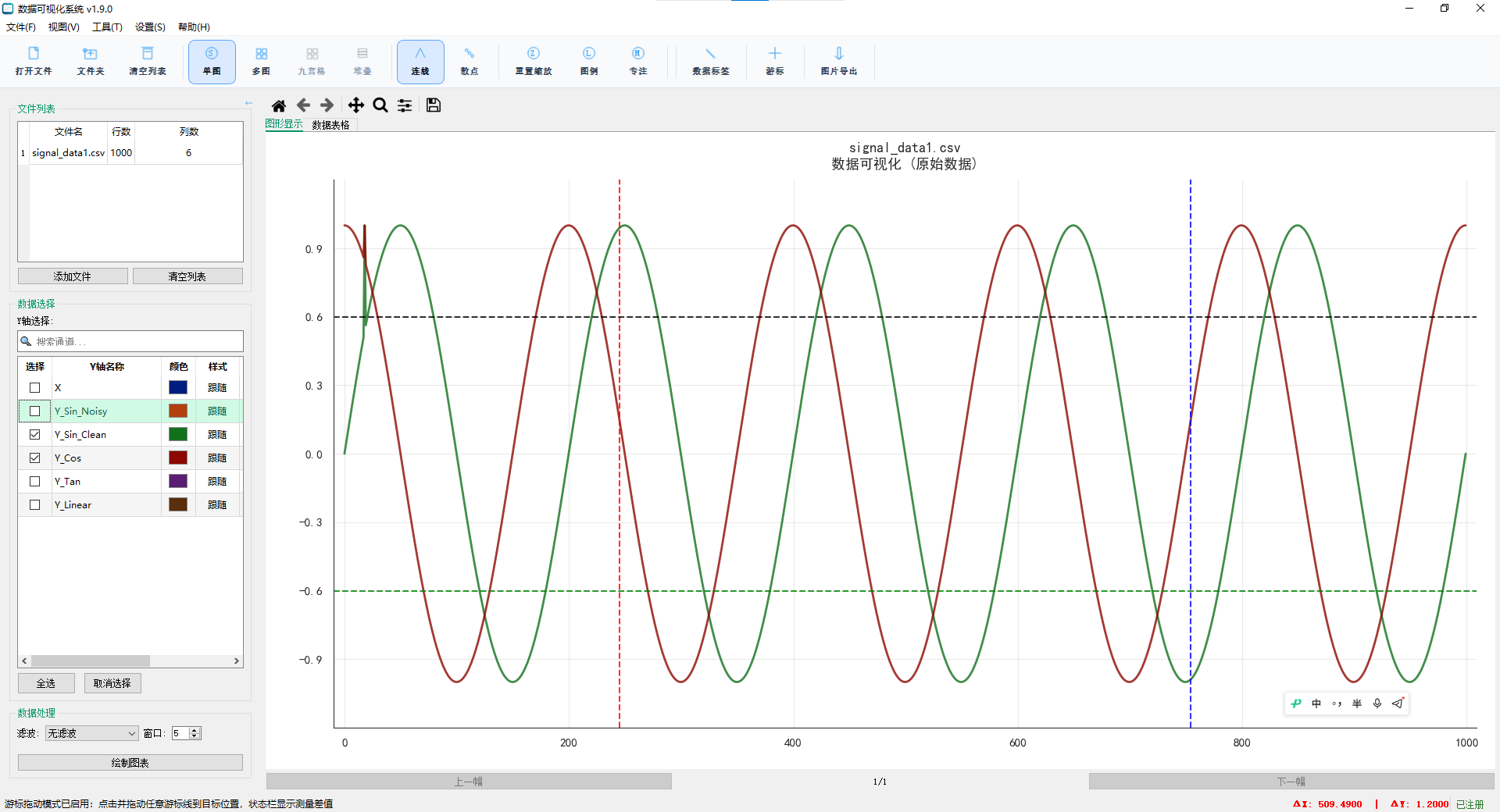Screen dimensions: 1500x812
Task: Click the 全选 select all button
Action: [x=46, y=683]
